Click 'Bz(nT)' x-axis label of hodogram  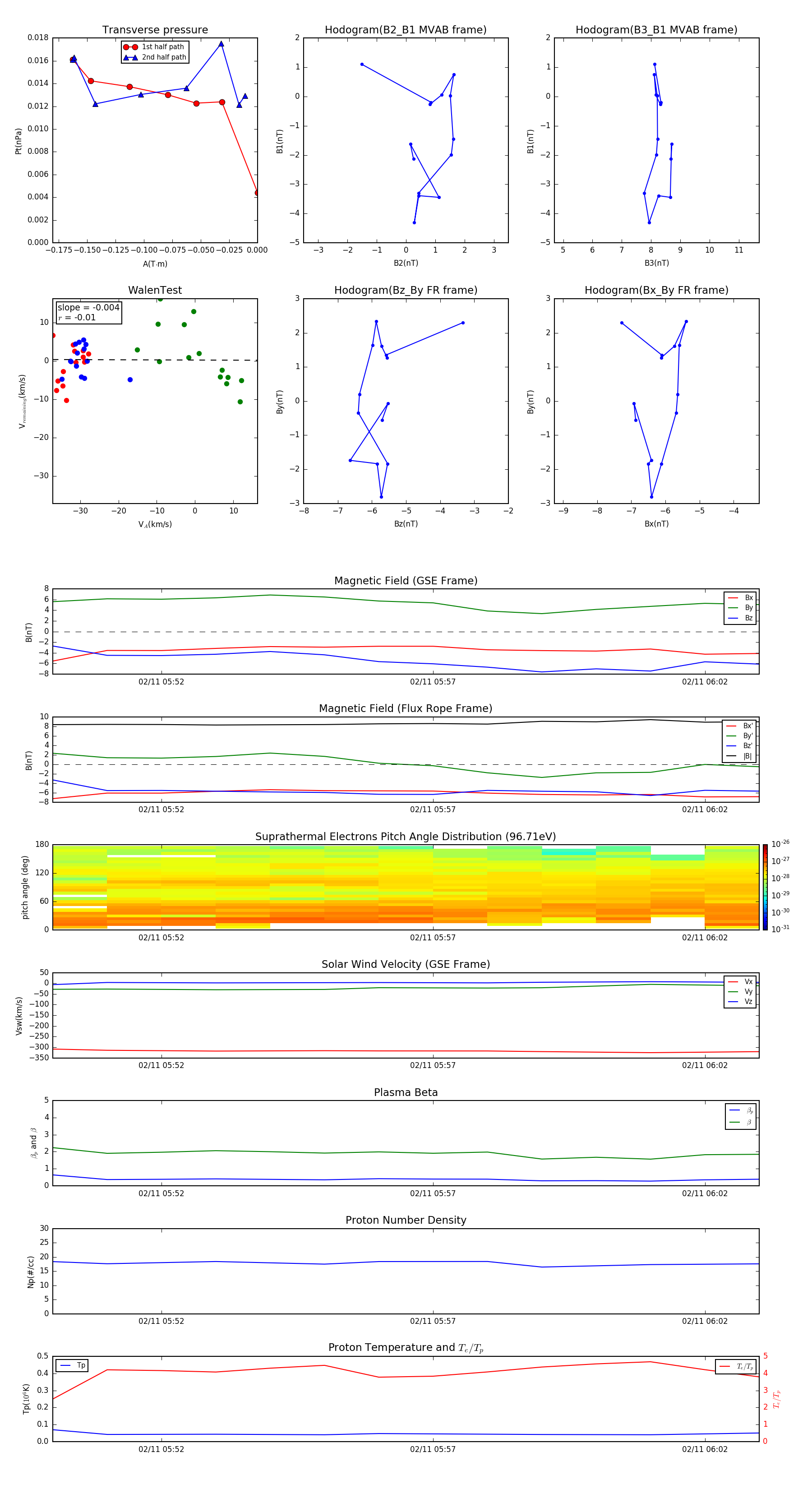click(406, 524)
